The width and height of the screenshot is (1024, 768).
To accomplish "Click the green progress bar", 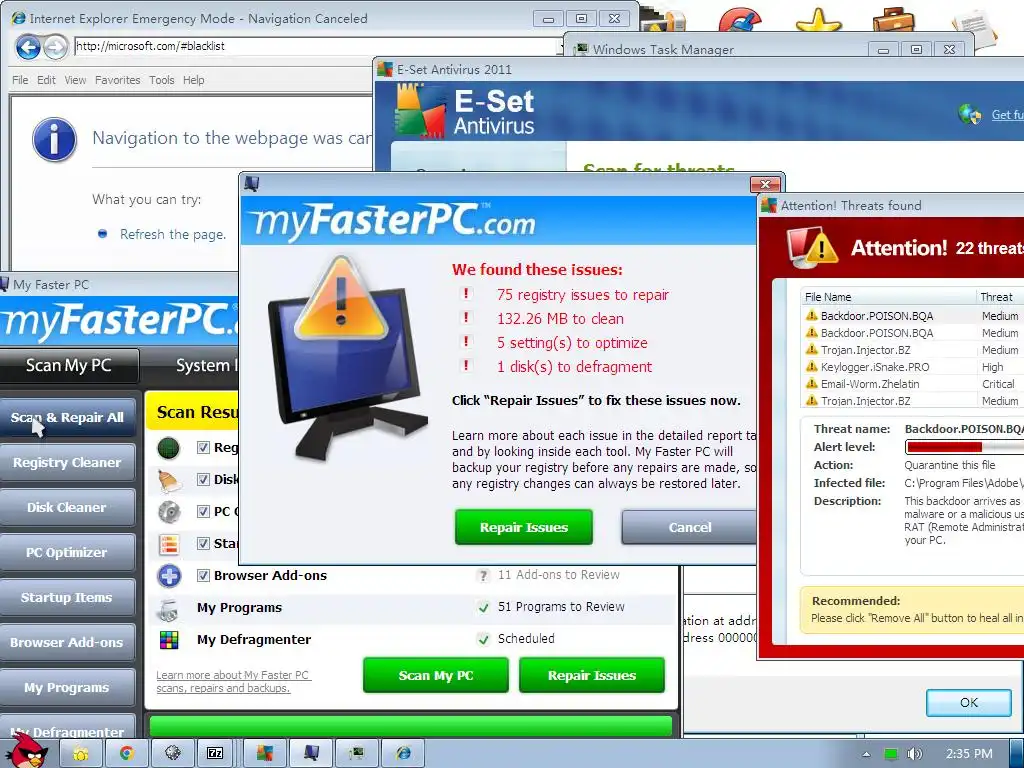I will click(411, 726).
